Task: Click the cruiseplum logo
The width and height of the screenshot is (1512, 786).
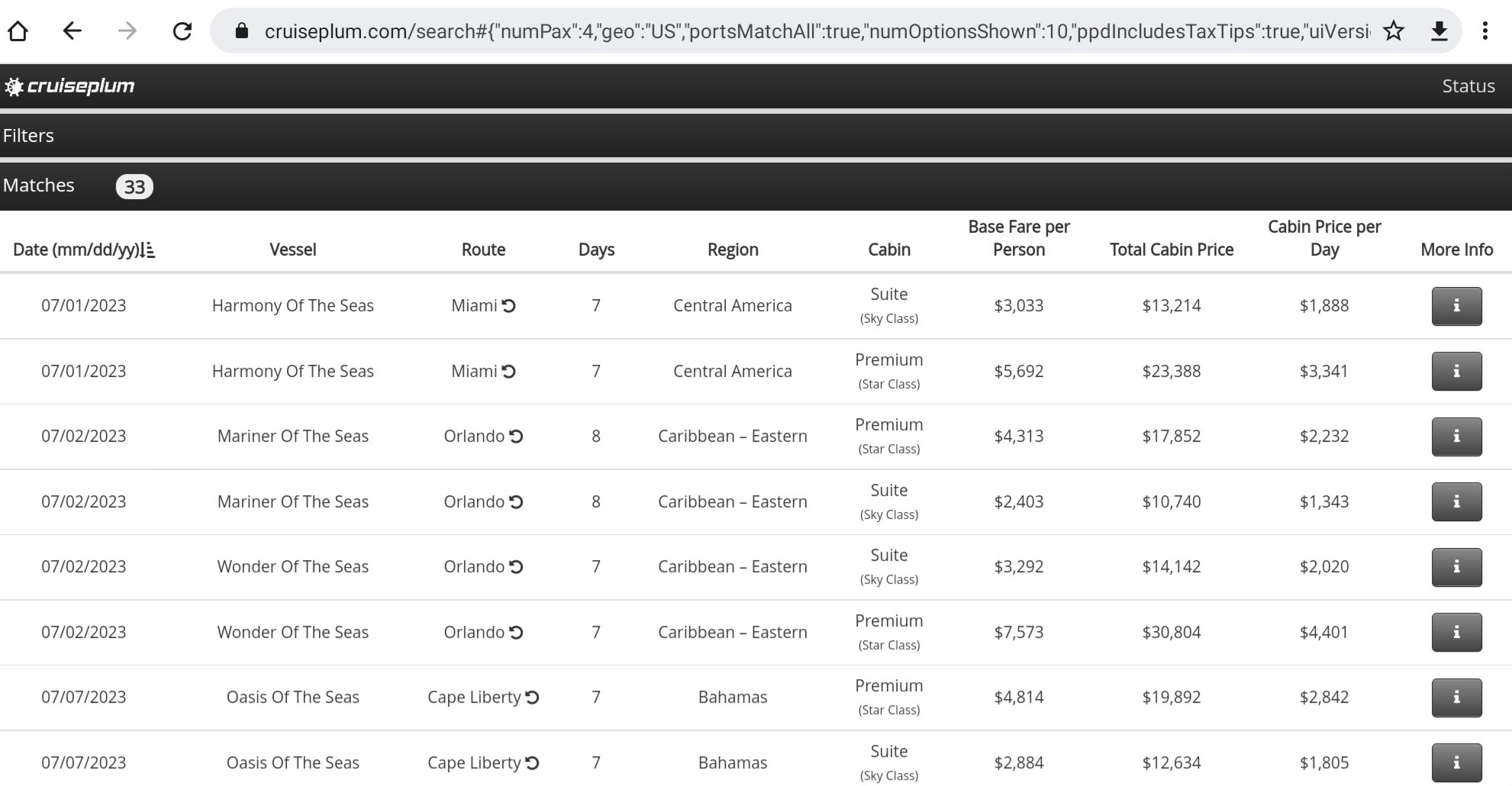Action: pyautogui.click(x=69, y=86)
